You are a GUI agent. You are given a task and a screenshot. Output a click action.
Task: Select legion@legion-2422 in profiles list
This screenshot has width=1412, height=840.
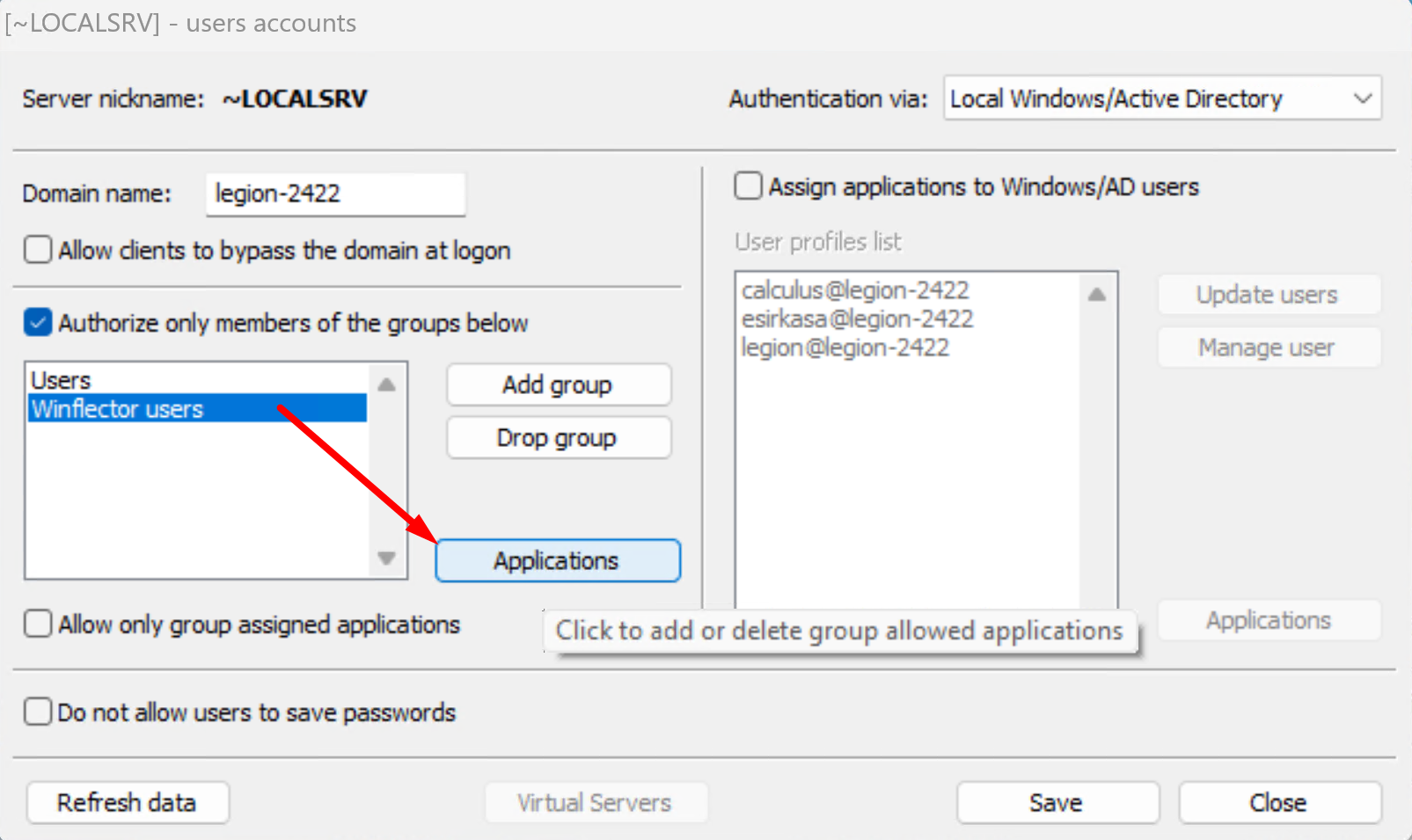click(845, 347)
